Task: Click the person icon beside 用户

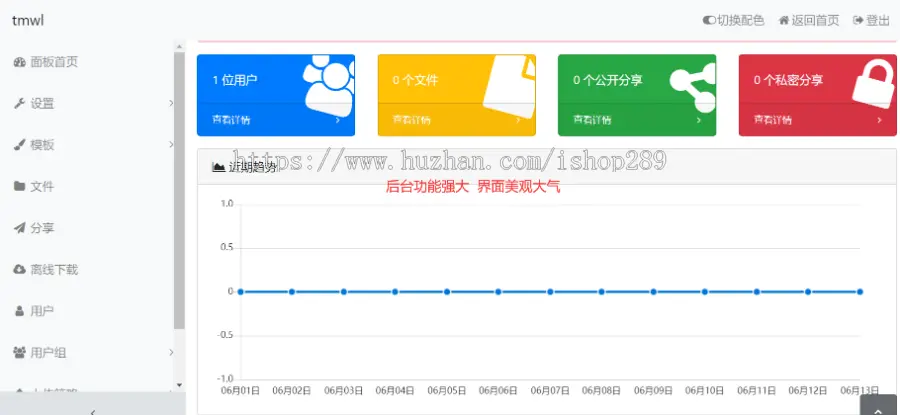Action: click(19, 311)
